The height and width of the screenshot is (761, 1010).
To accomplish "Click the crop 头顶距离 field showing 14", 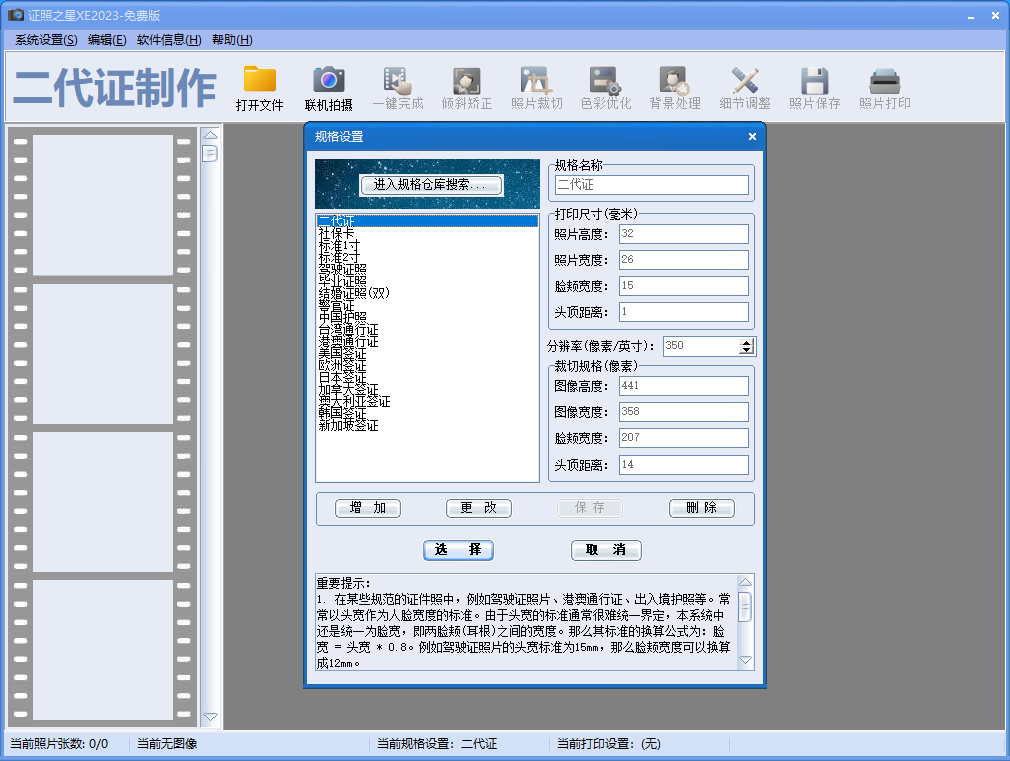I will 683,465.
